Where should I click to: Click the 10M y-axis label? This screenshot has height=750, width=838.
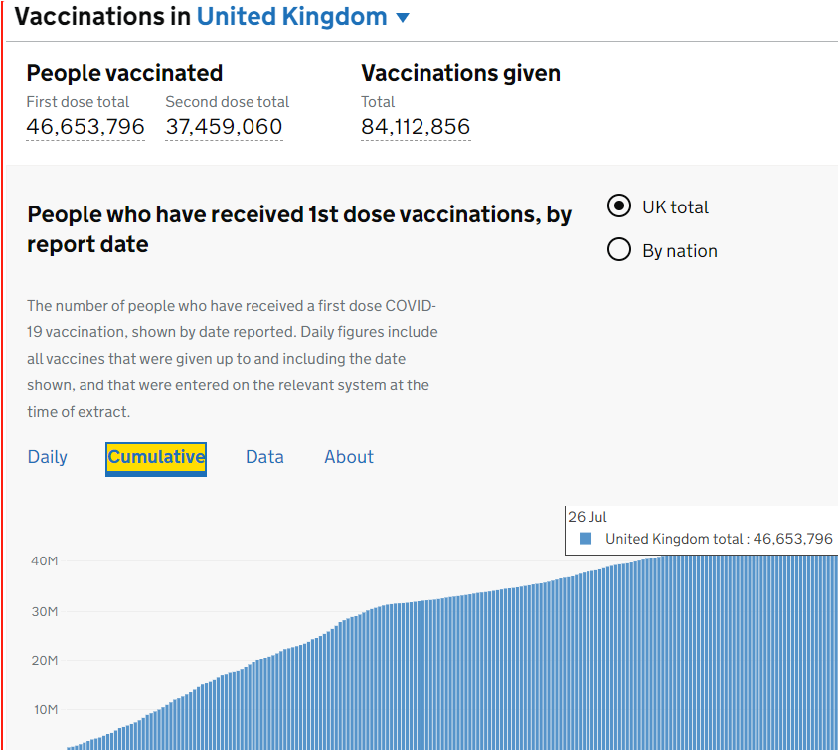45,709
